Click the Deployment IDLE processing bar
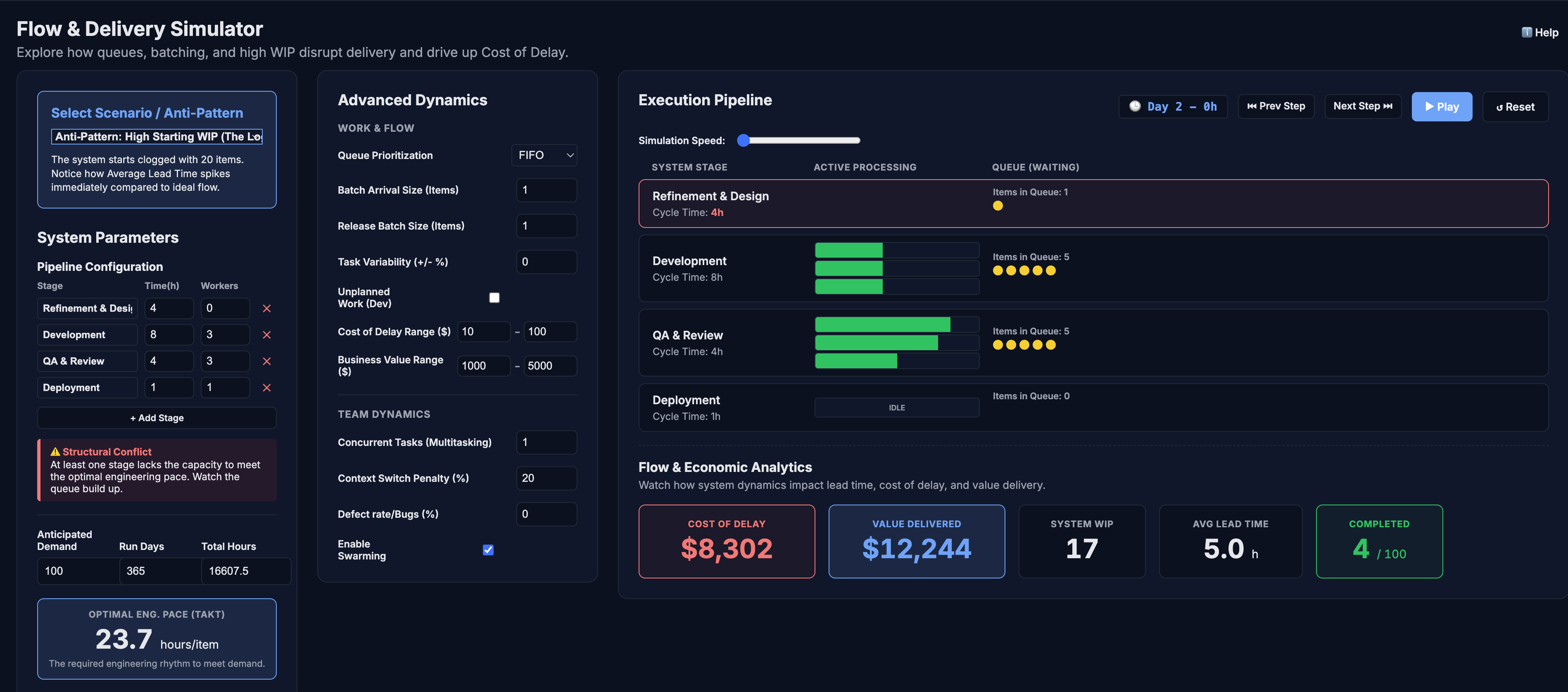Image resolution: width=1568 pixels, height=692 pixels. [x=897, y=408]
